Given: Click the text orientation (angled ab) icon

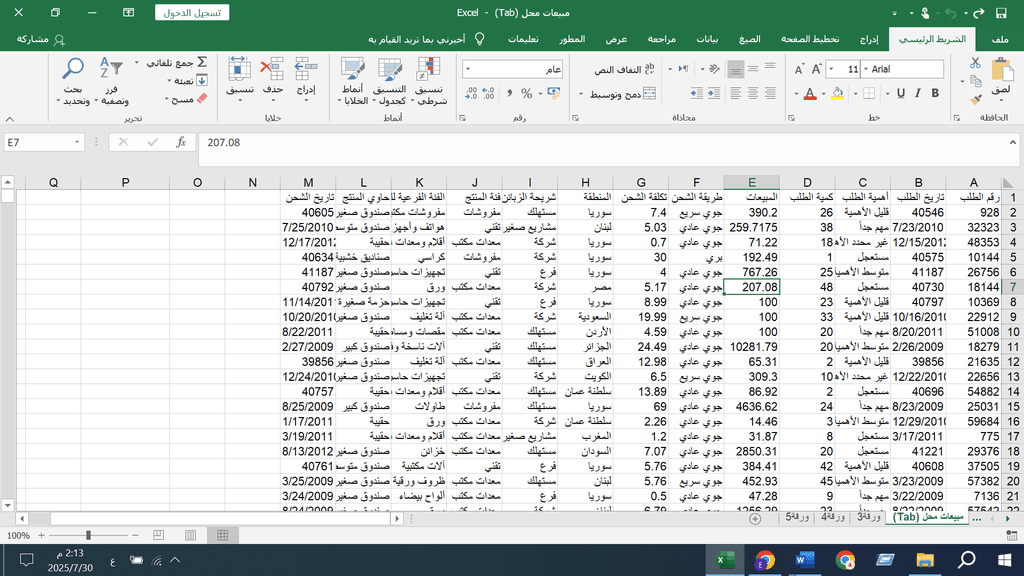Looking at the screenshot, I should (714, 69).
